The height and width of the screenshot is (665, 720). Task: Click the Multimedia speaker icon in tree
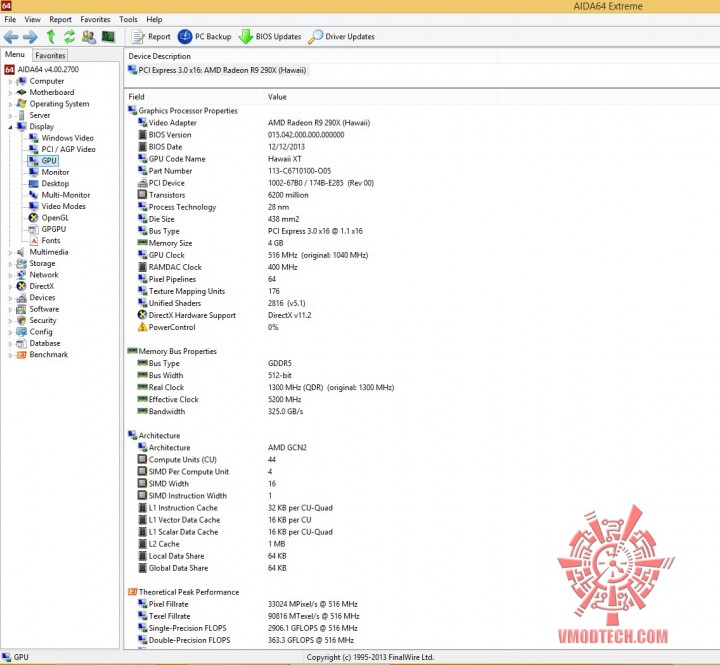tap(21, 252)
